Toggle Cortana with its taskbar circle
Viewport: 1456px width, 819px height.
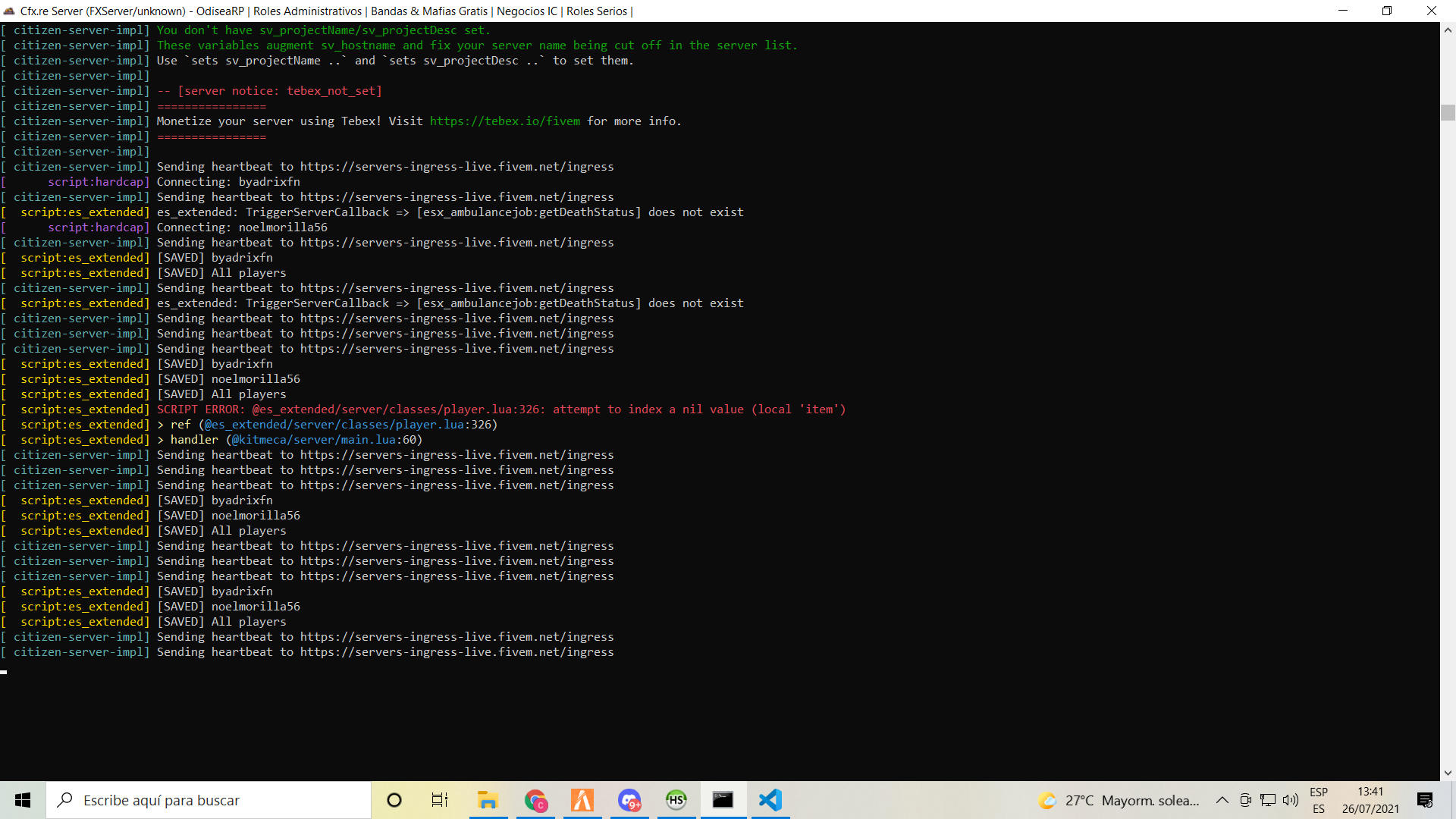(394, 800)
